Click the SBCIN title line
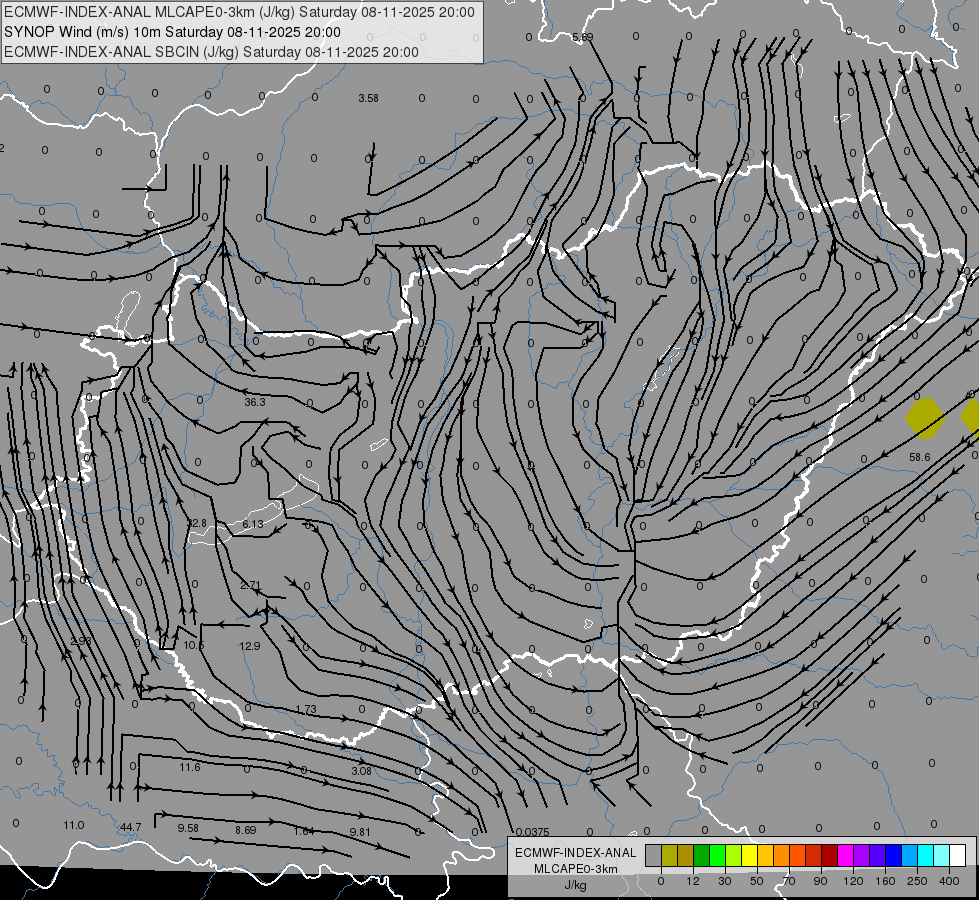The height and width of the screenshot is (900, 979). click(211, 52)
